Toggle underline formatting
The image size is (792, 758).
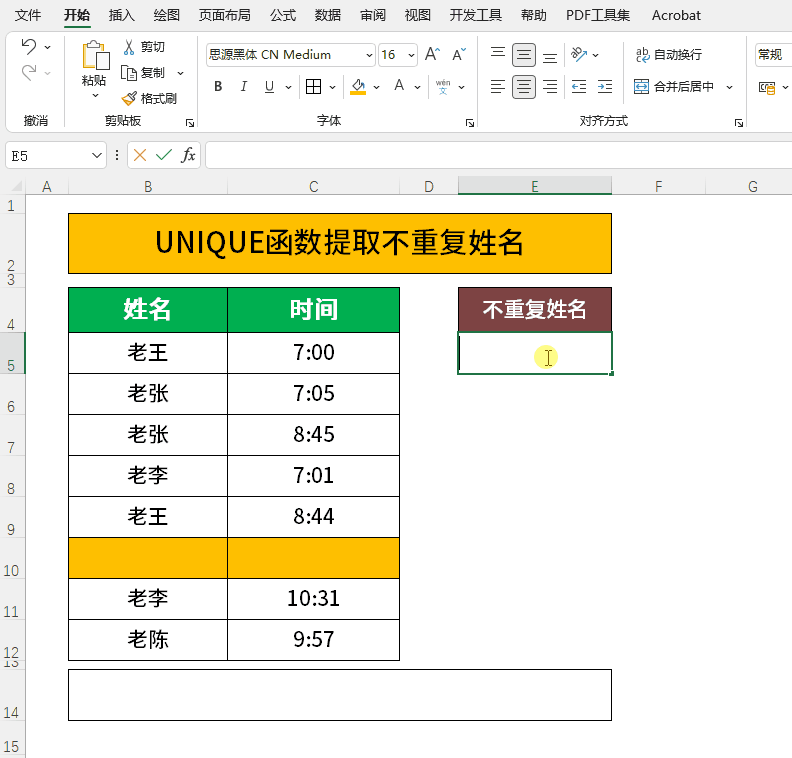(x=269, y=87)
